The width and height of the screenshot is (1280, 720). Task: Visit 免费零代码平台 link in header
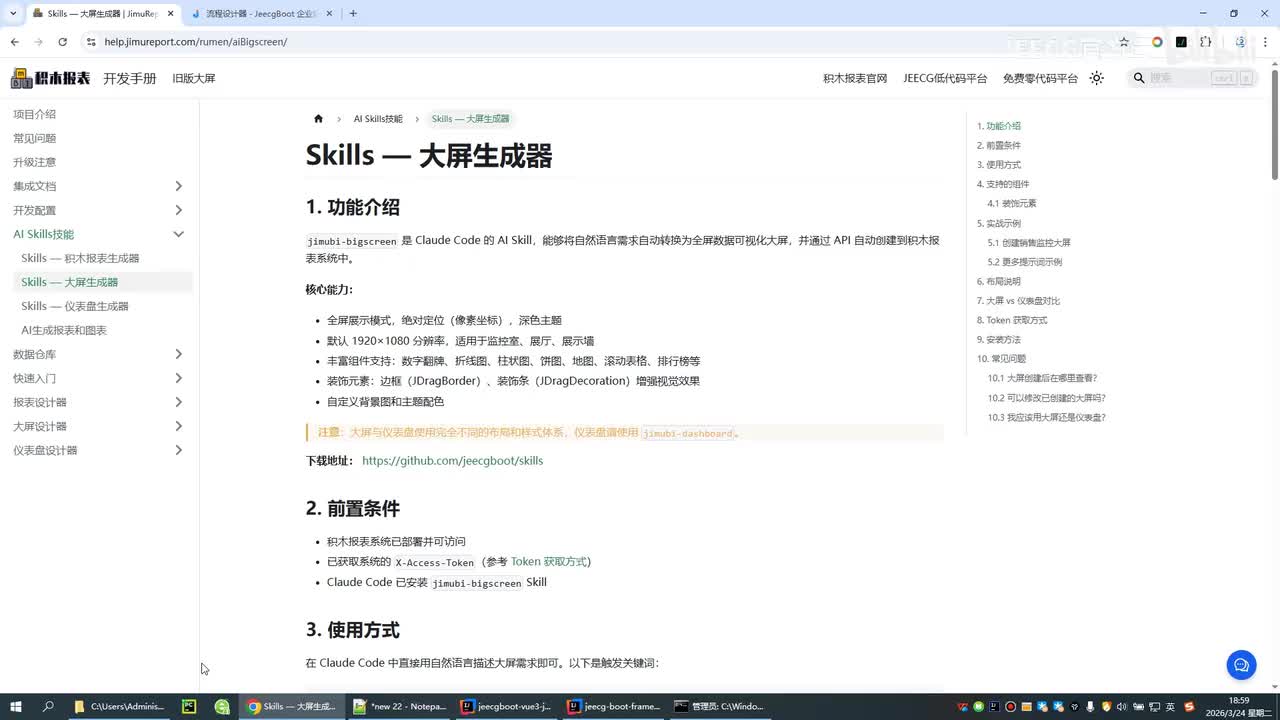1040,78
